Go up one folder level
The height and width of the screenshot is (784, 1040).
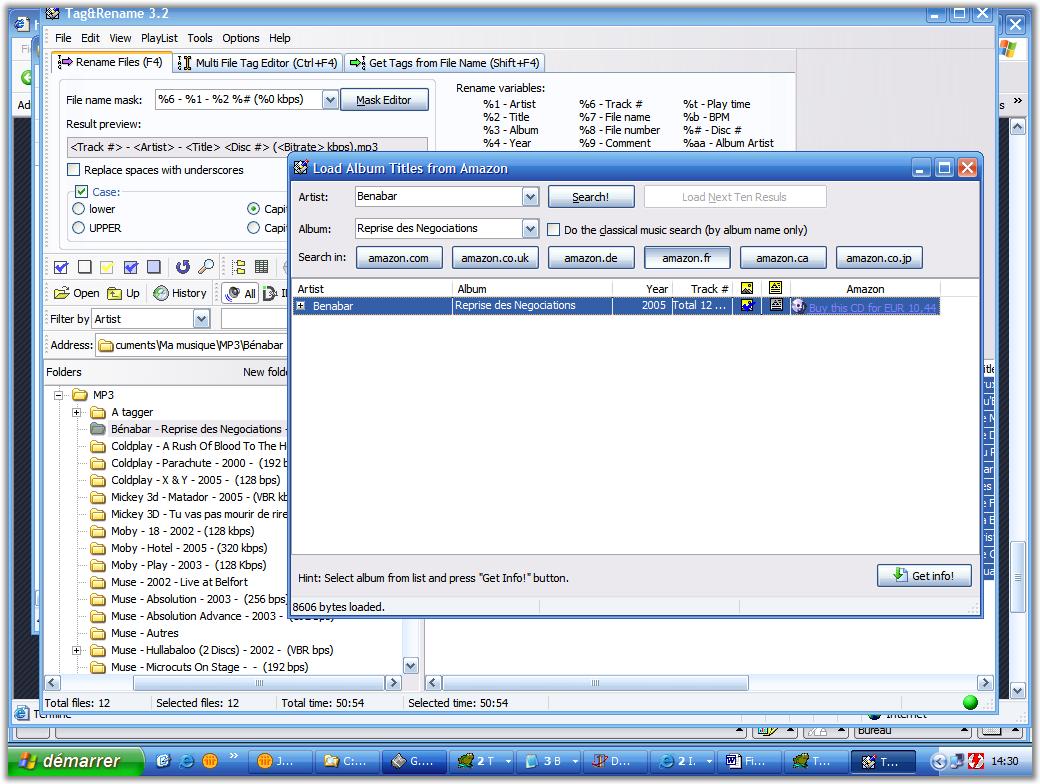coord(123,293)
